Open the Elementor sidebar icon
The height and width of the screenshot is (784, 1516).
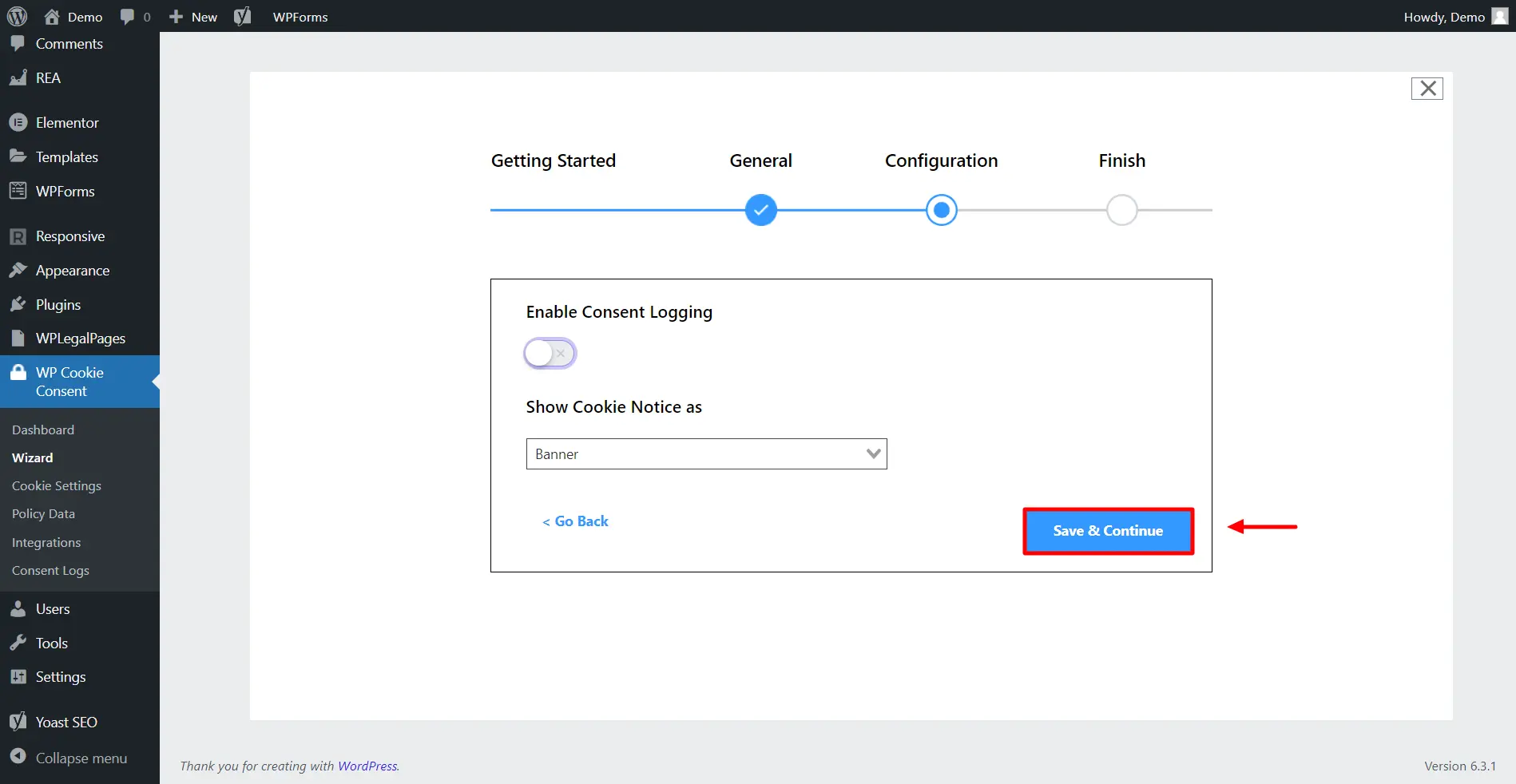19,122
